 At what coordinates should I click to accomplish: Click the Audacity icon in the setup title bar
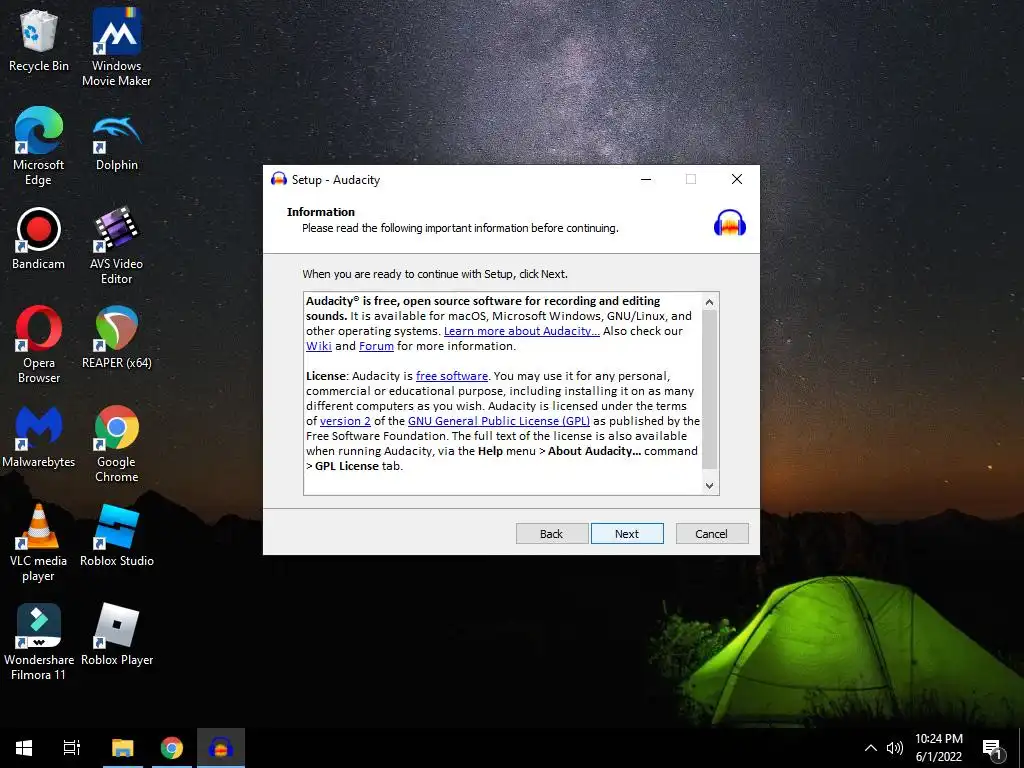coord(279,179)
